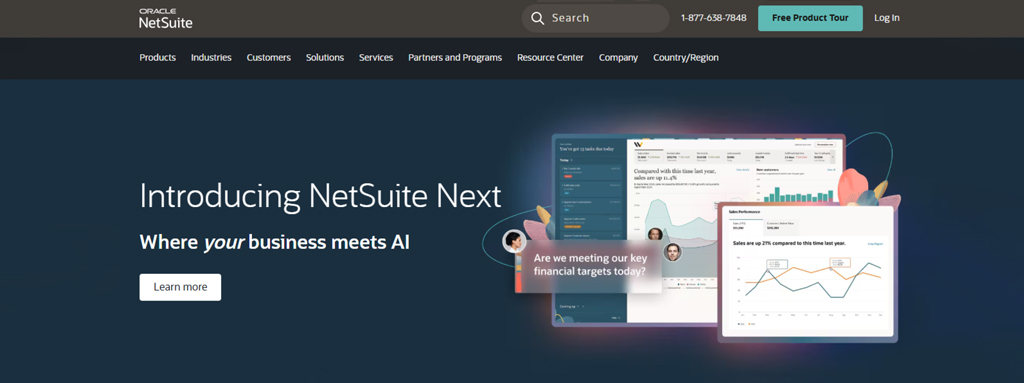1024x383 pixels.
Task: Open the Solutions menu
Action: (x=325, y=58)
